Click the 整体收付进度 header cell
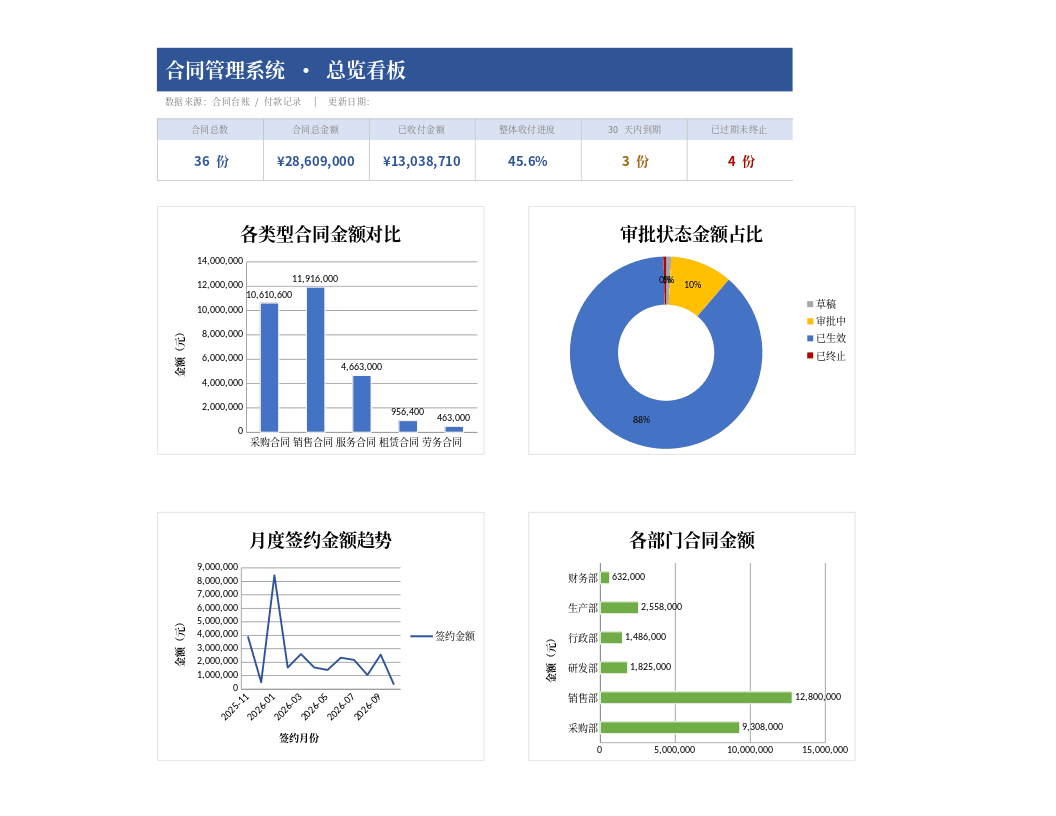This screenshot has width=1056, height=816. pyautogui.click(x=527, y=129)
